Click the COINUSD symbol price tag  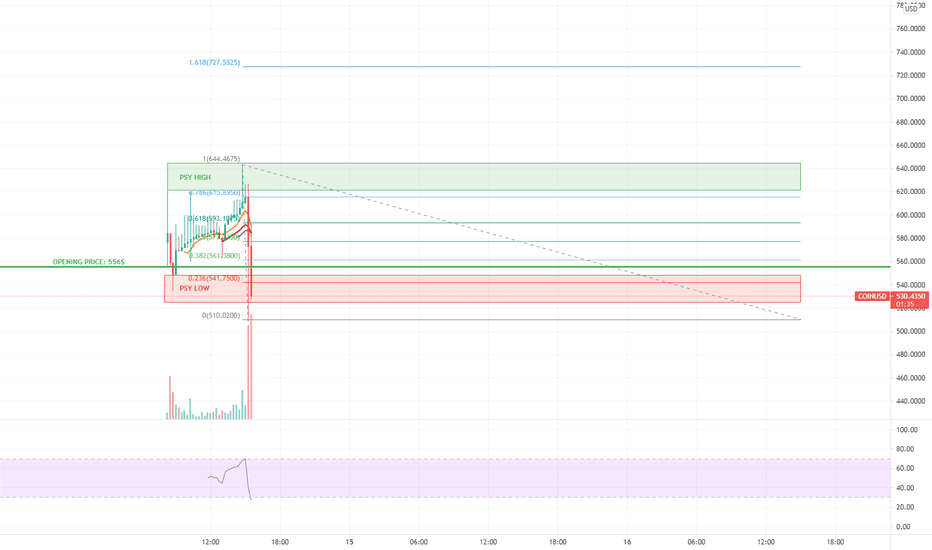[872, 296]
